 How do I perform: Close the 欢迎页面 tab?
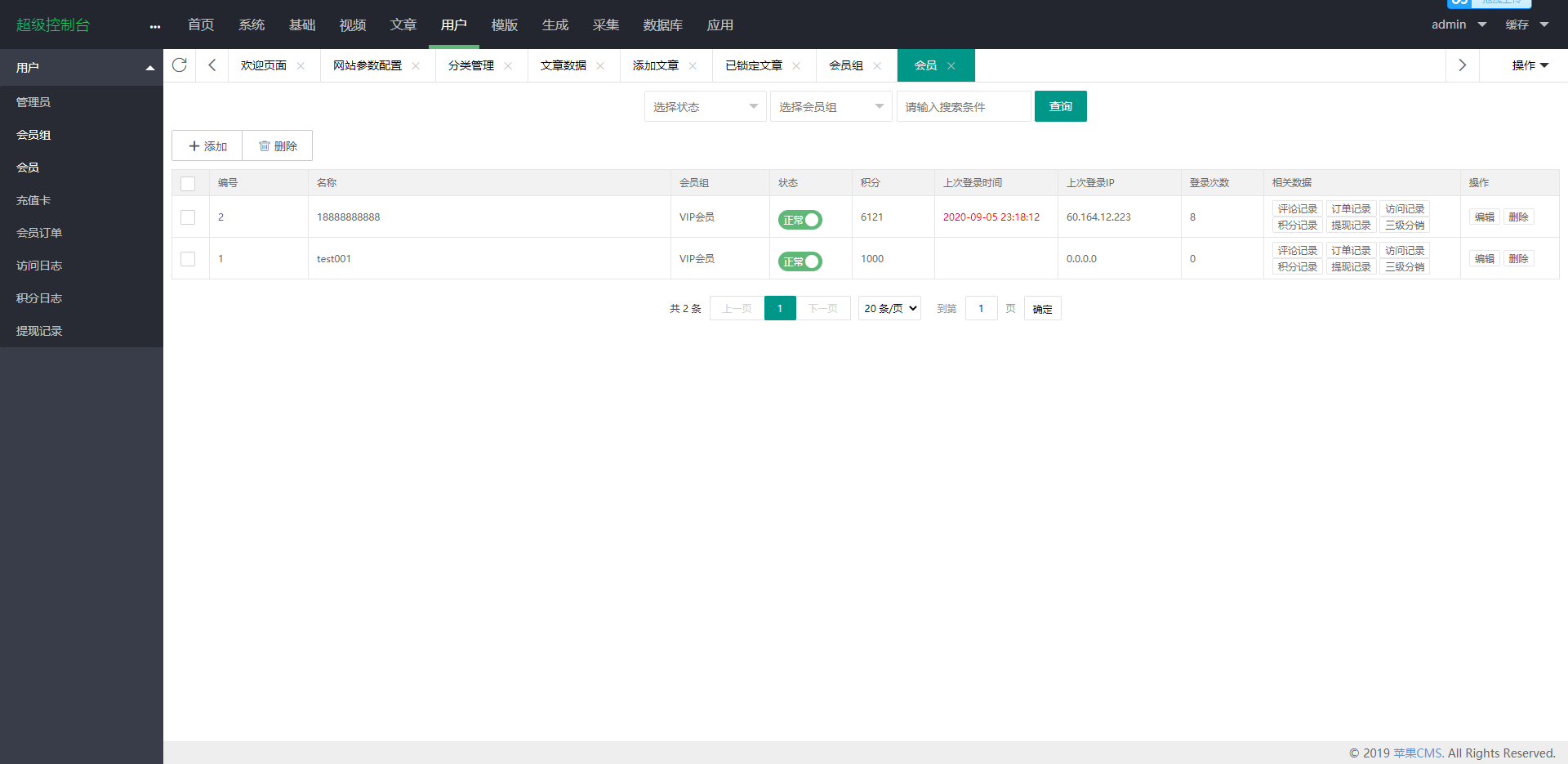pos(301,65)
